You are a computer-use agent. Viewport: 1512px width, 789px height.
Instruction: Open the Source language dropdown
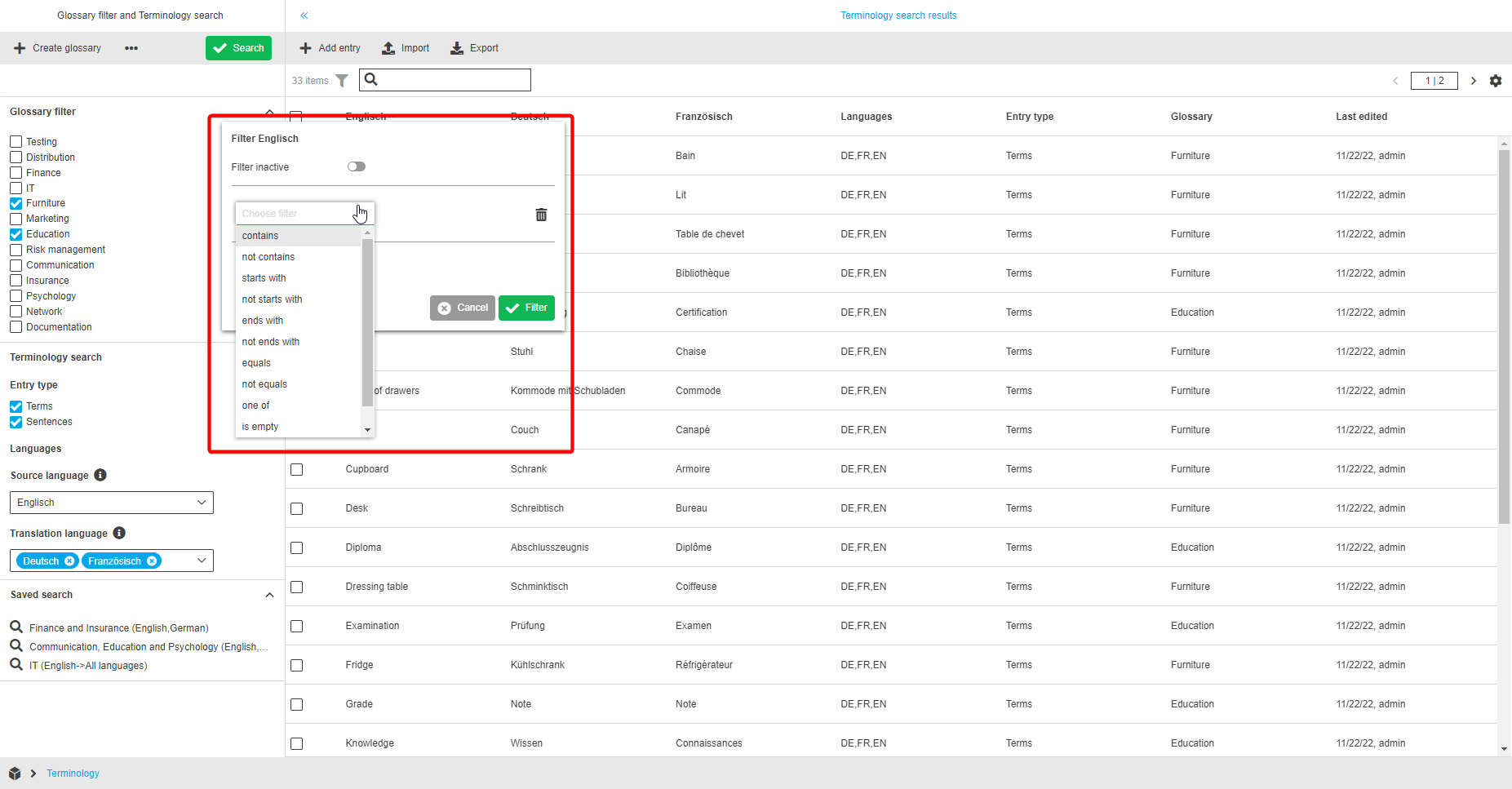point(111,503)
